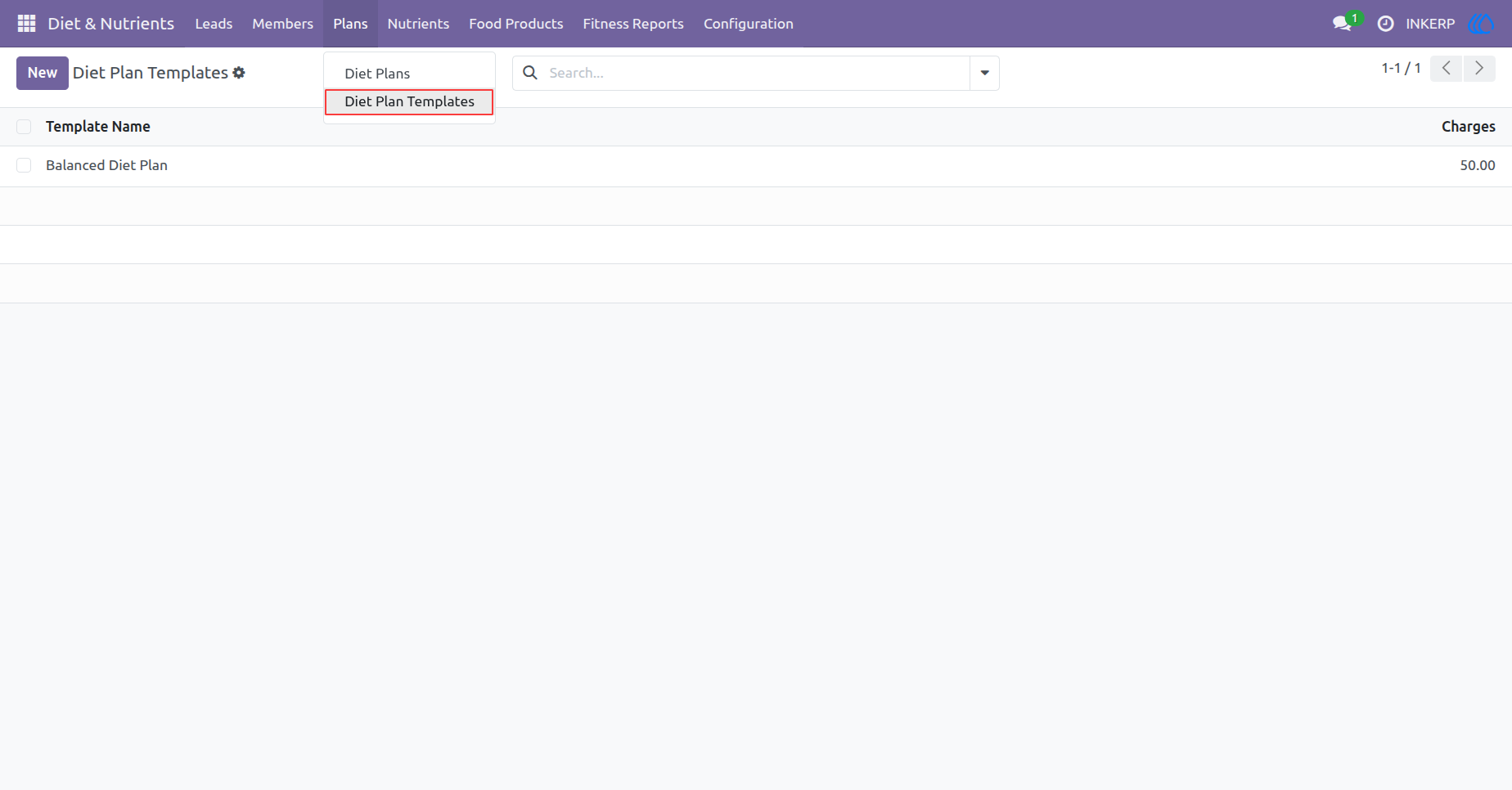Sort by Template Name column header
This screenshot has height=790, width=1512.
[x=98, y=127]
